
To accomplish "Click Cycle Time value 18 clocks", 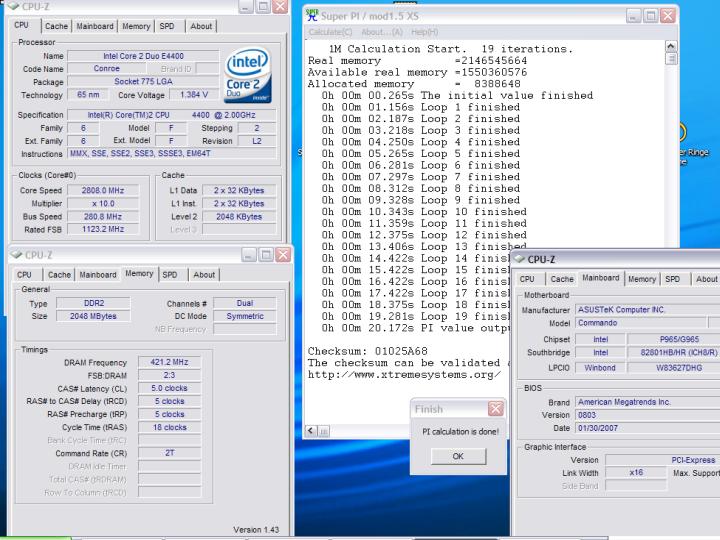I will [x=169, y=427].
